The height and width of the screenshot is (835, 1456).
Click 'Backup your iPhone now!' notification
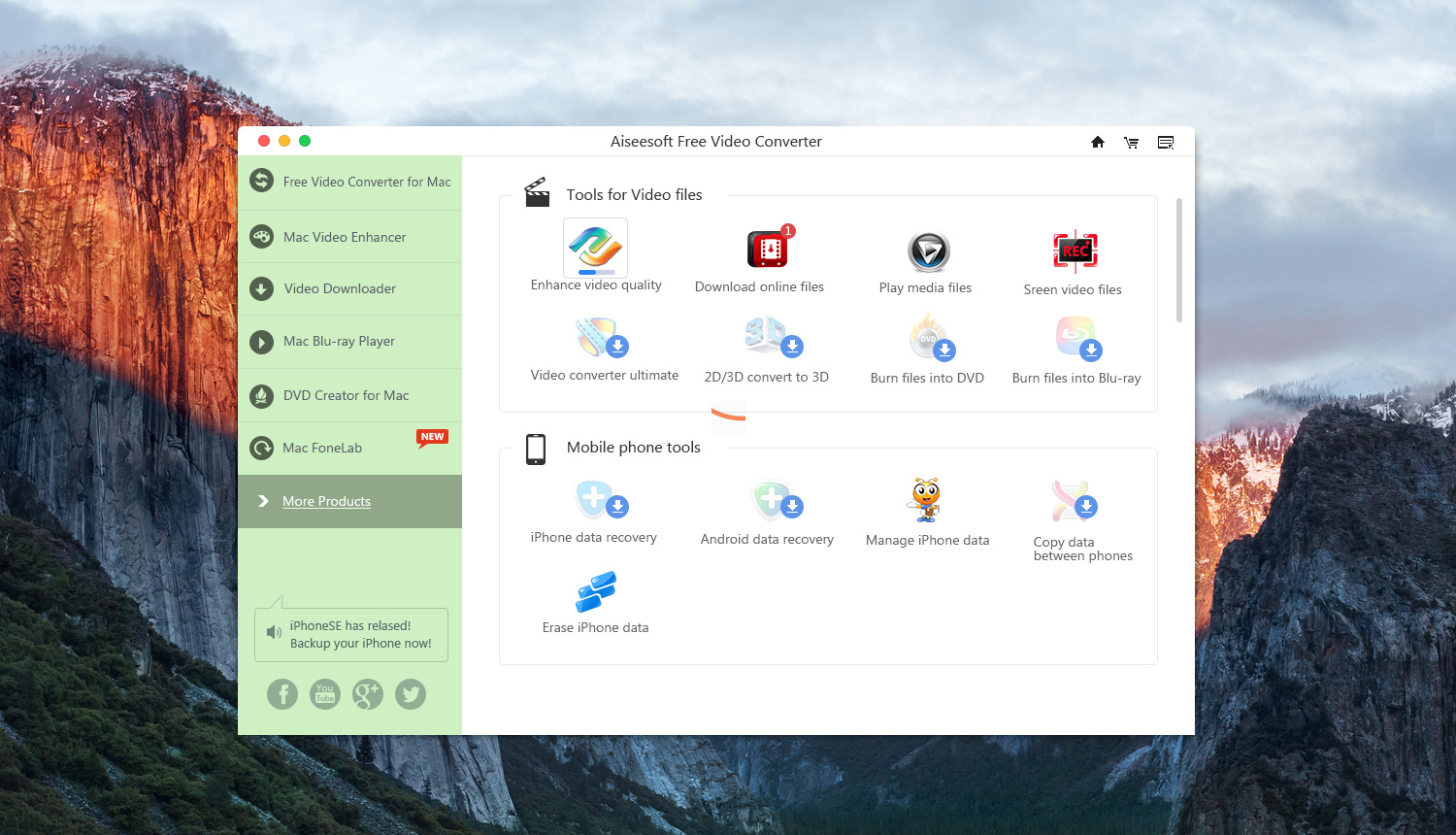pyautogui.click(x=350, y=635)
